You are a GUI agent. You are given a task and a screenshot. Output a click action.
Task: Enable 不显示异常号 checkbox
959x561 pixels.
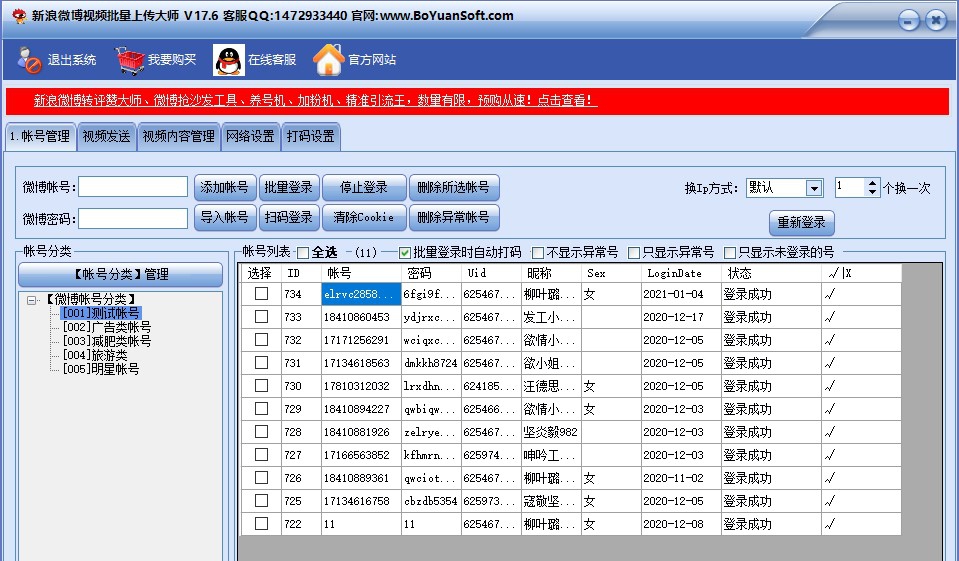click(x=538, y=253)
